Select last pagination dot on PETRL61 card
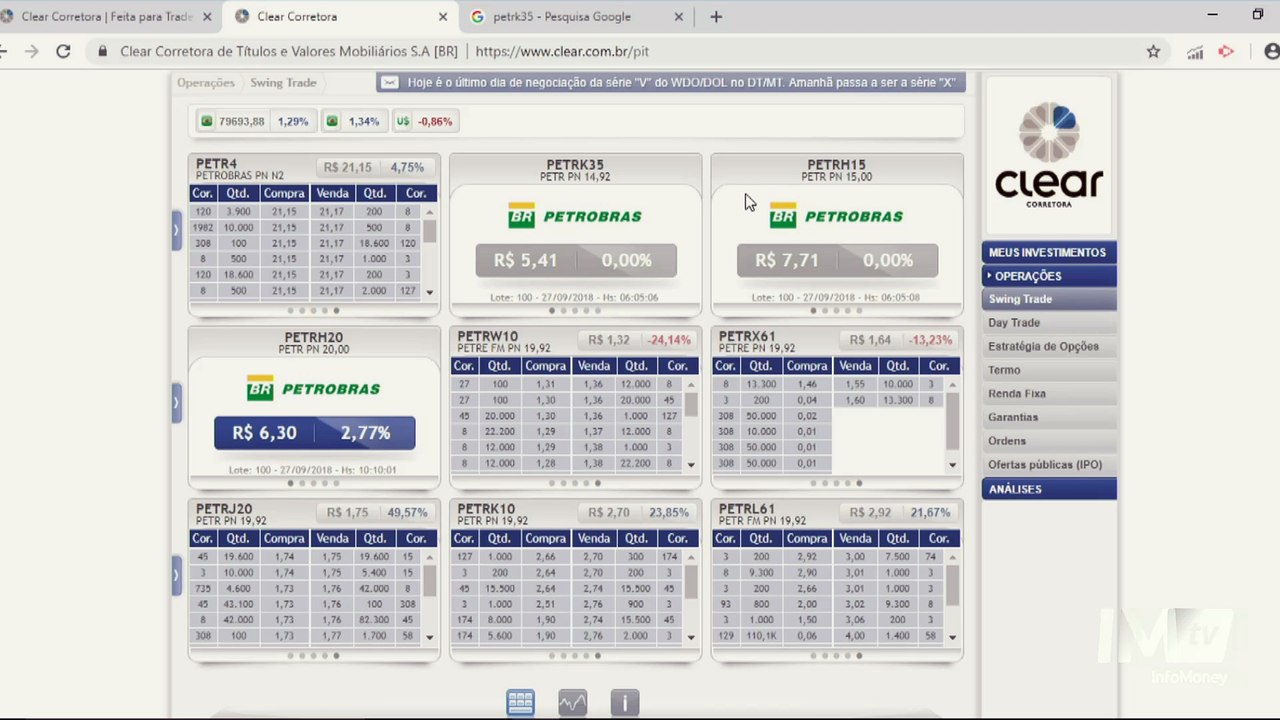 (859, 656)
